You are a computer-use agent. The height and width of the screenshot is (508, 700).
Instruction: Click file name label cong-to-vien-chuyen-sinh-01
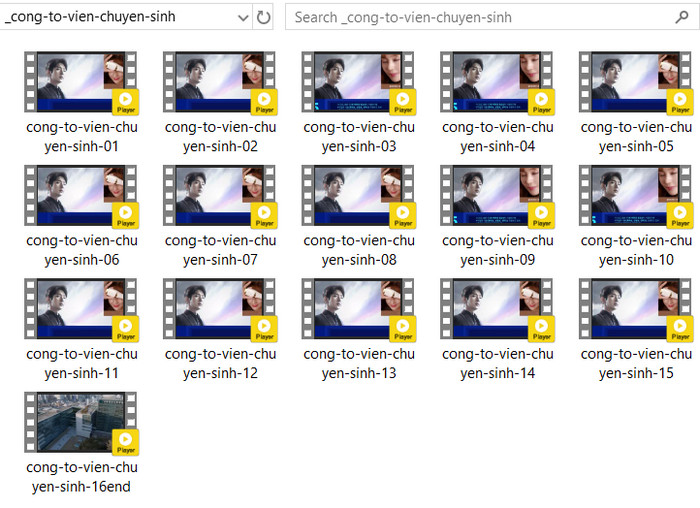tap(82, 137)
